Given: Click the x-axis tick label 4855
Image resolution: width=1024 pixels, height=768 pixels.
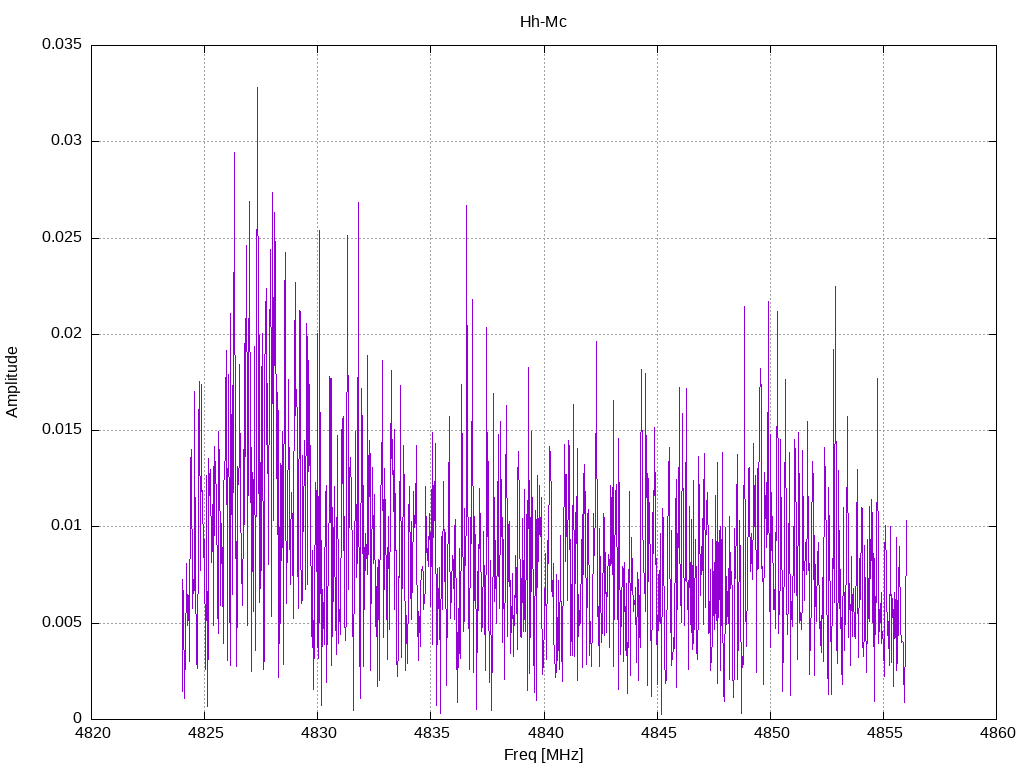Looking at the screenshot, I should click(884, 733).
